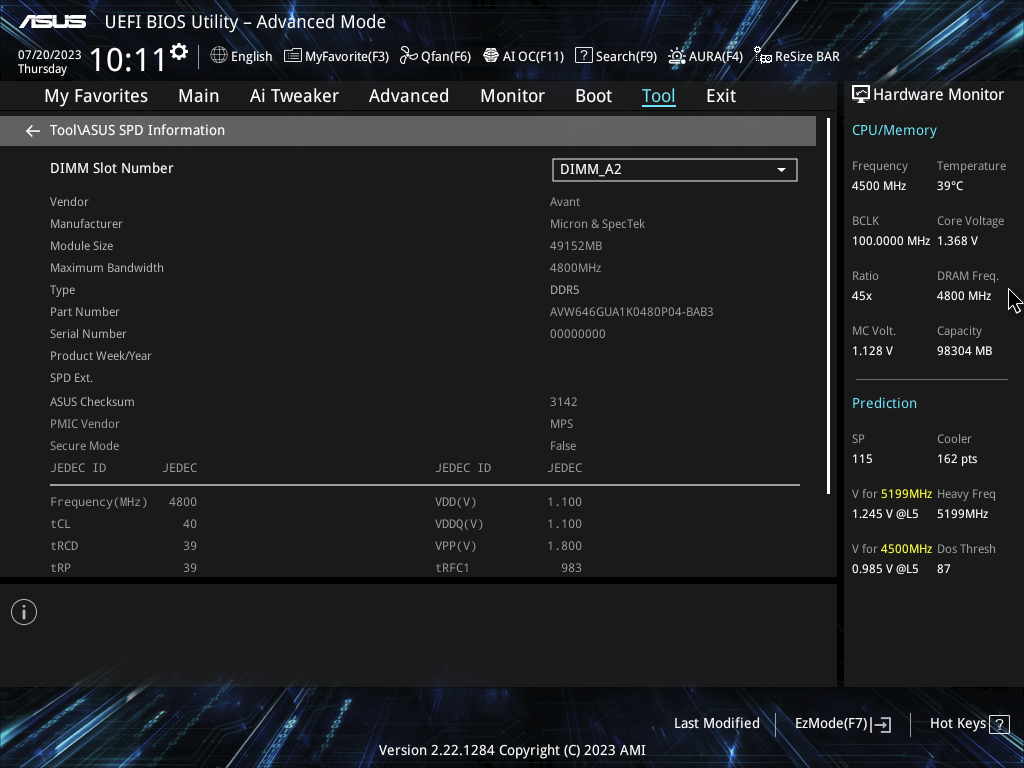Open the Exit tab
The height and width of the screenshot is (768, 1024).
pos(721,96)
